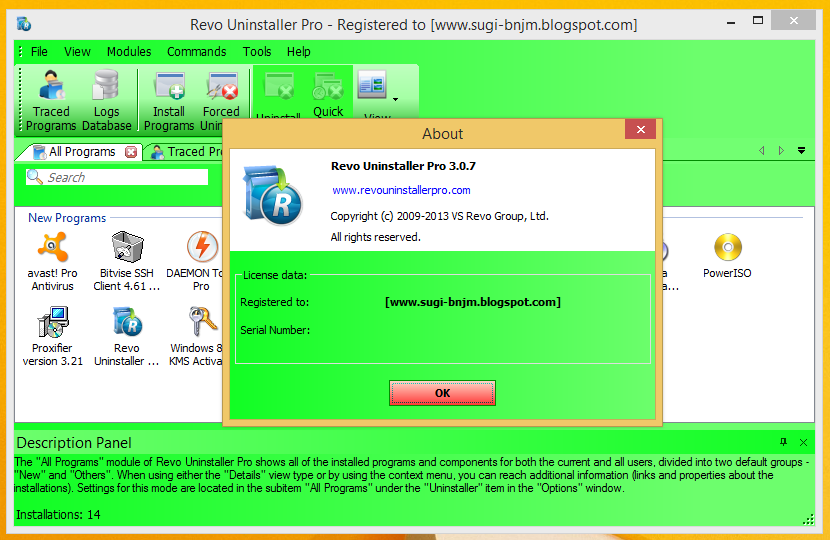Click the Revo Uninstaller Pro 3.0.7 title

403,166
